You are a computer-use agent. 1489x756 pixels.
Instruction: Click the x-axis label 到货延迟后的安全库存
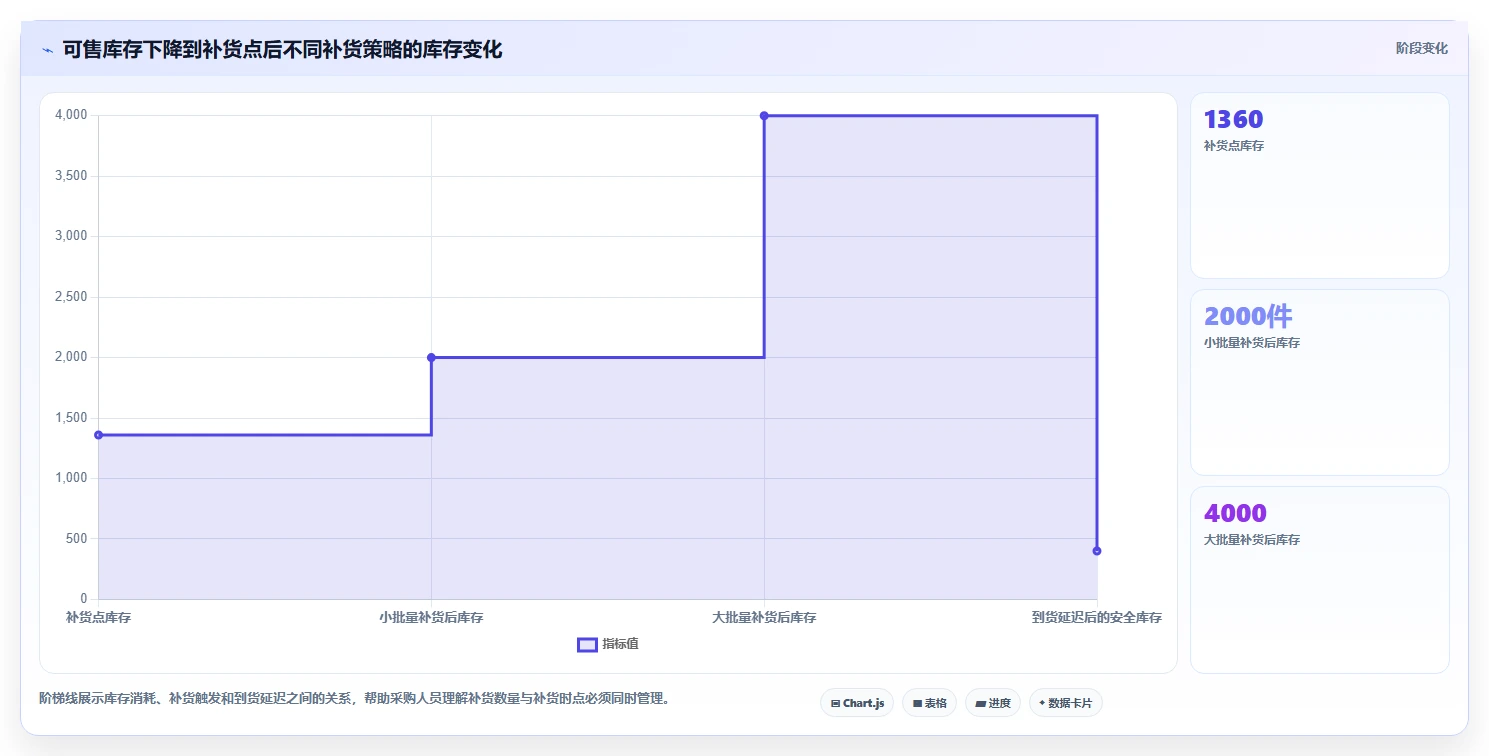coord(1097,617)
